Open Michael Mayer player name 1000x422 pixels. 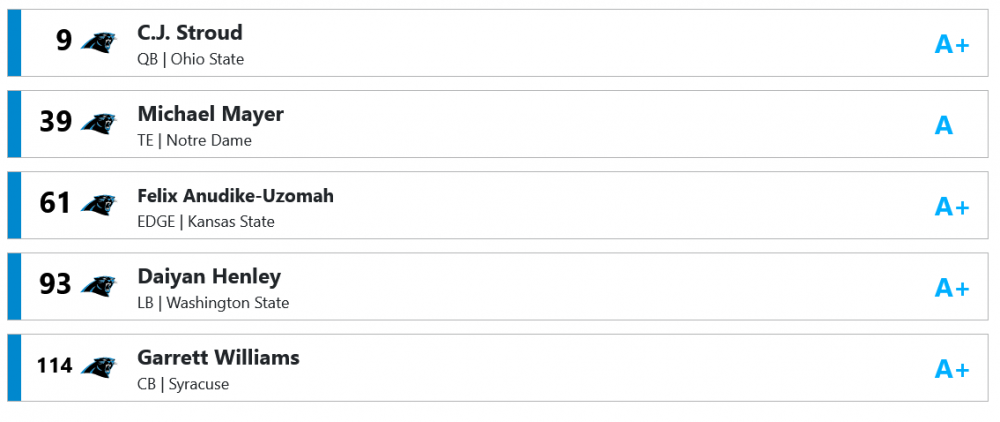click(210, 114)
